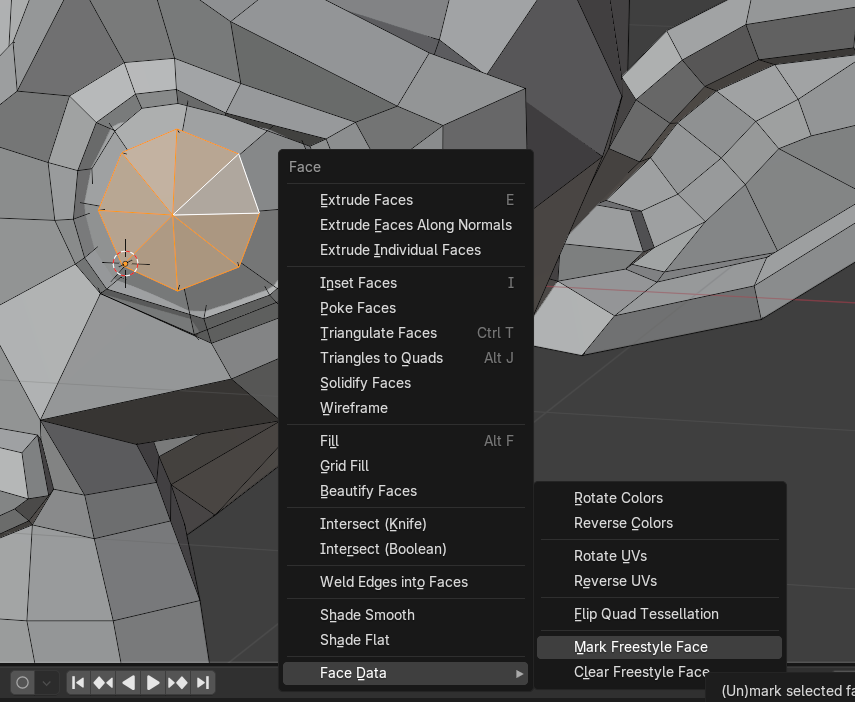Open auto keyframing options dropdown
The height and width of the screenshot is (702, 855).
[x=47, y=682]
